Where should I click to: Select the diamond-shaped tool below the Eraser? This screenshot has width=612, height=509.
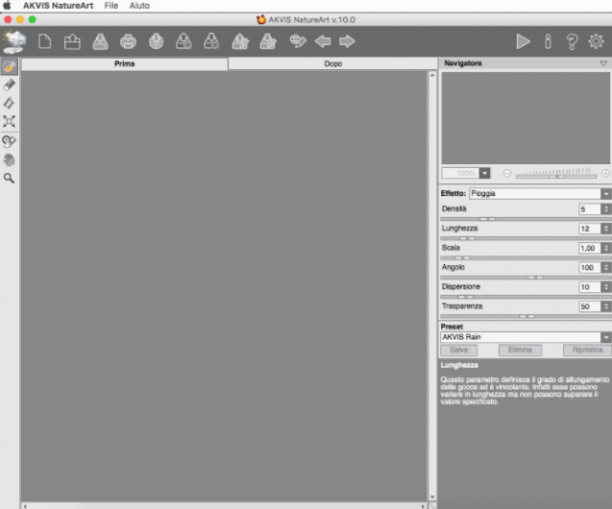click(x=9, y=103)
